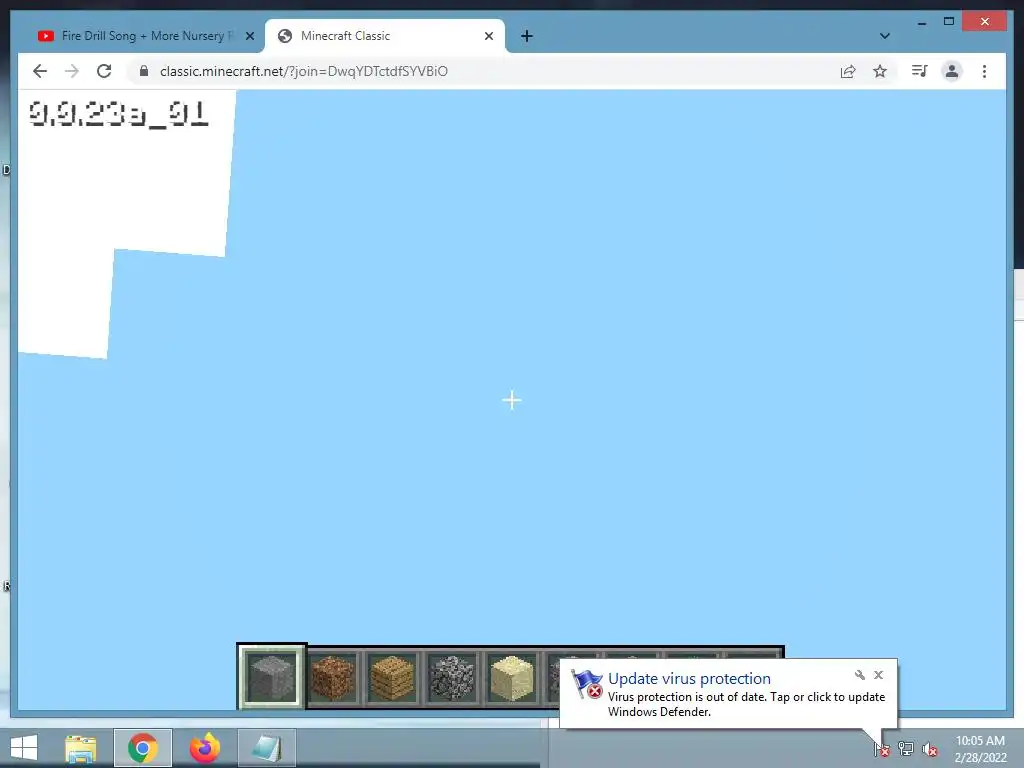
Task: Open network tray icon
Action: coord(906,748)
